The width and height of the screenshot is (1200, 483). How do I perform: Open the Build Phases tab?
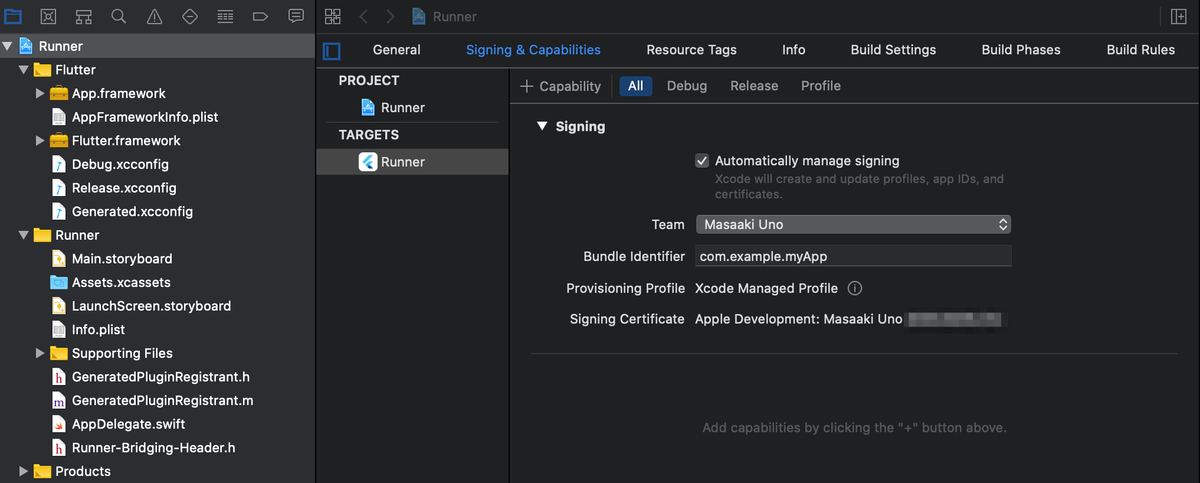(x=1021, y=50)
